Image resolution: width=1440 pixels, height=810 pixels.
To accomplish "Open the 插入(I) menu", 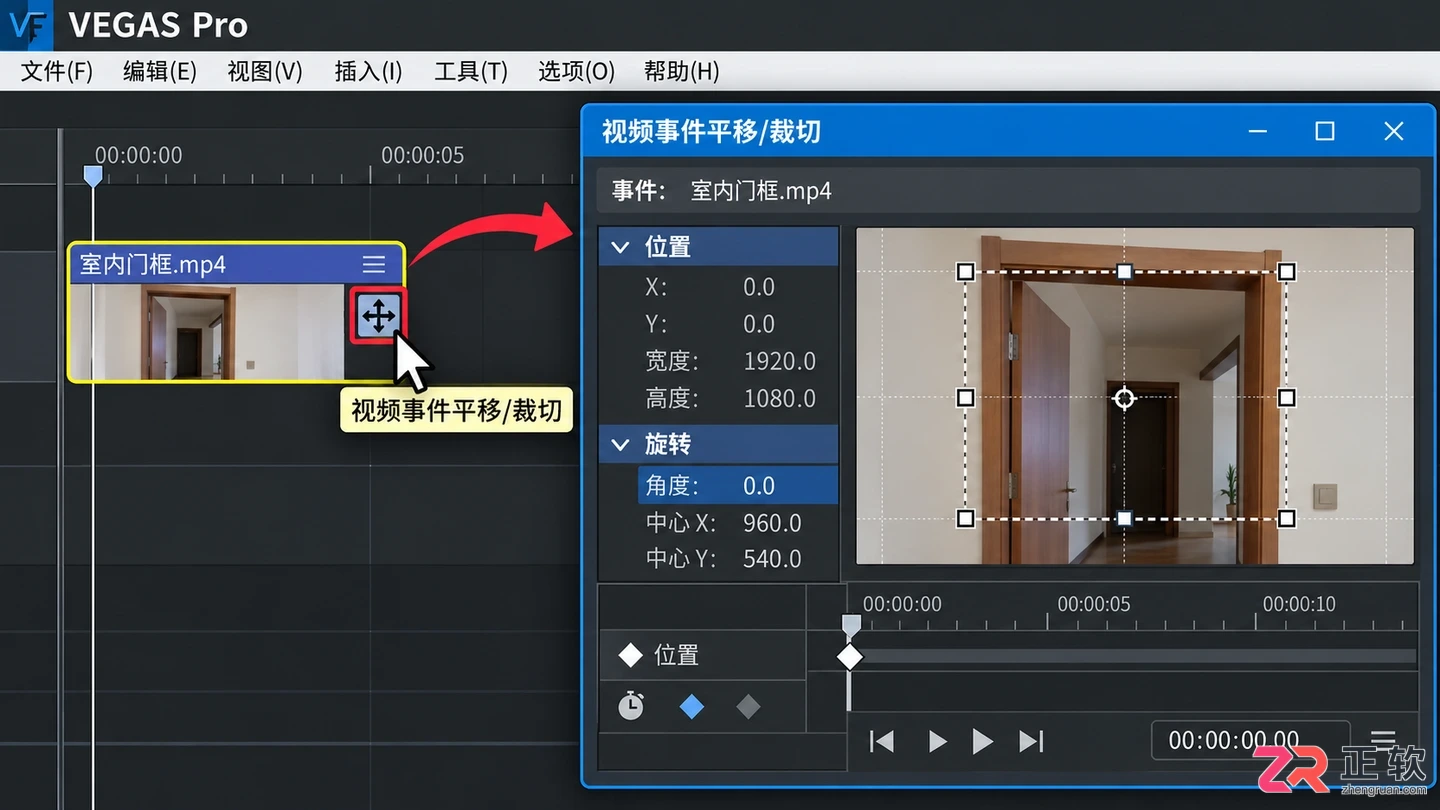I will (368, 71).
